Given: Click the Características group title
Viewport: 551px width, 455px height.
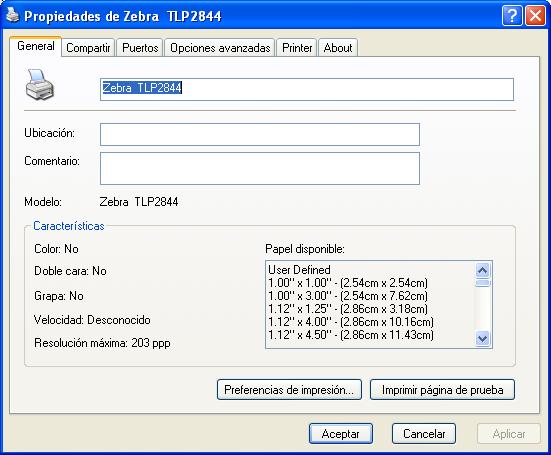Looking at the screenshot, I should [x=69, y=226].
